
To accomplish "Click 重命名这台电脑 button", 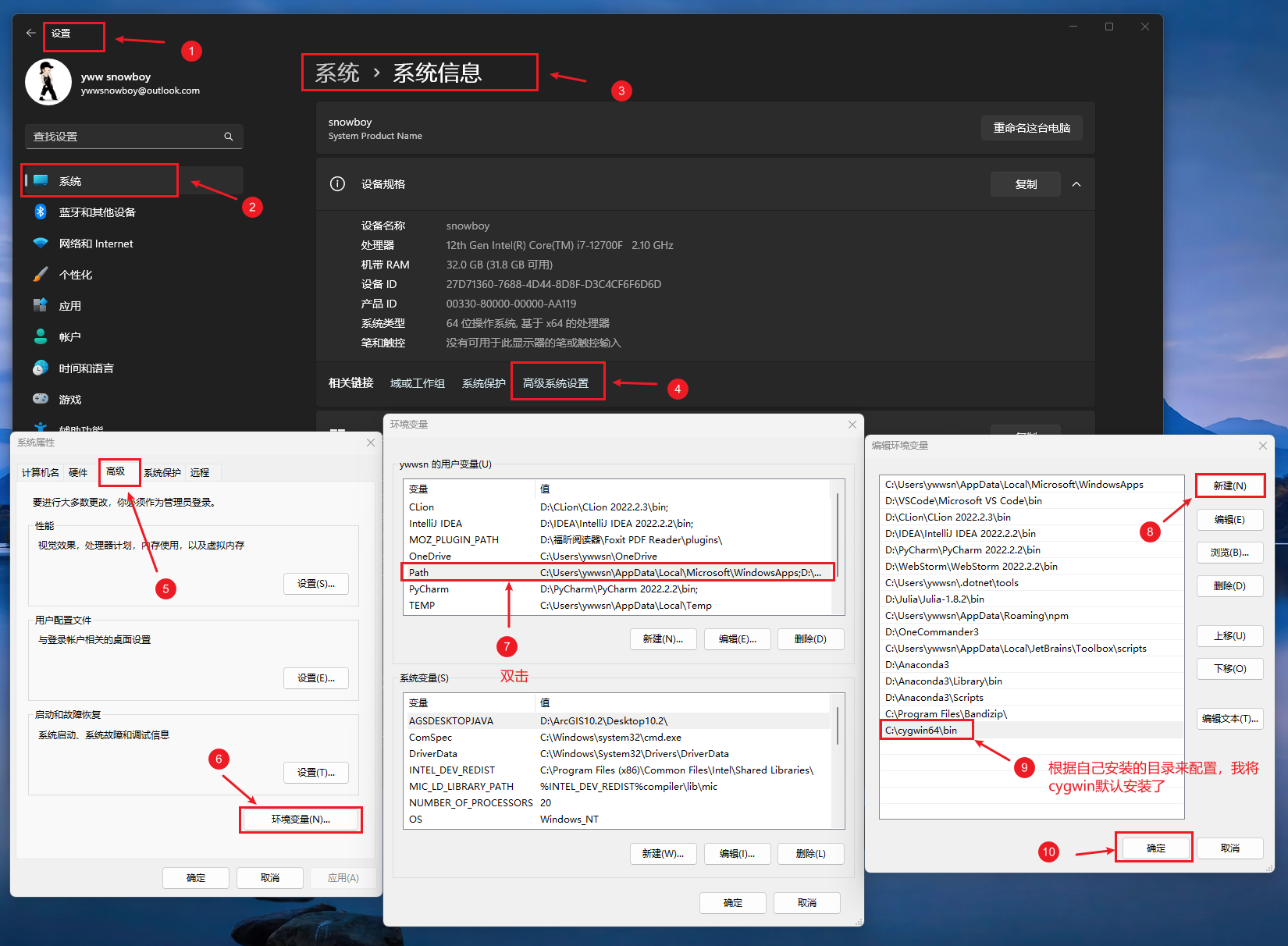I will [1031, 128].
